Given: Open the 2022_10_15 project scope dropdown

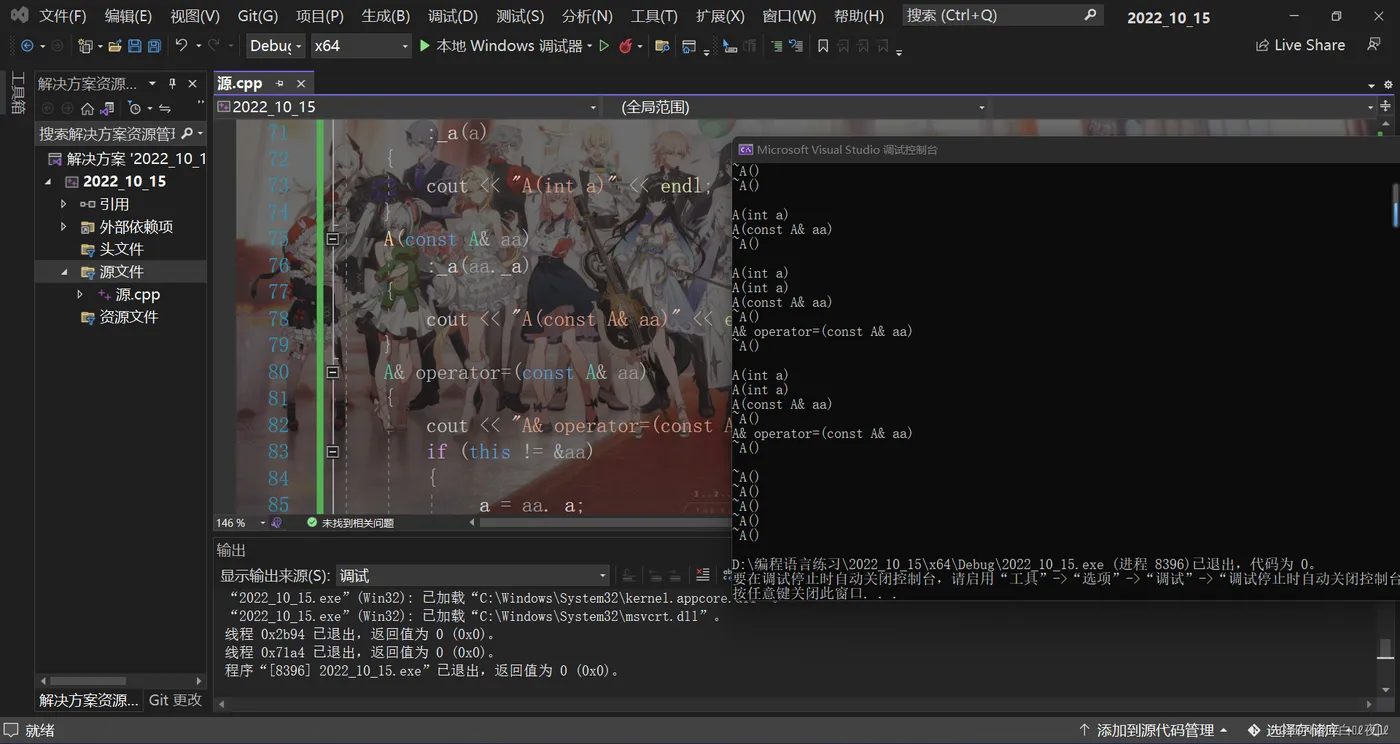Looking at the screenshot, I should [408, 107].
